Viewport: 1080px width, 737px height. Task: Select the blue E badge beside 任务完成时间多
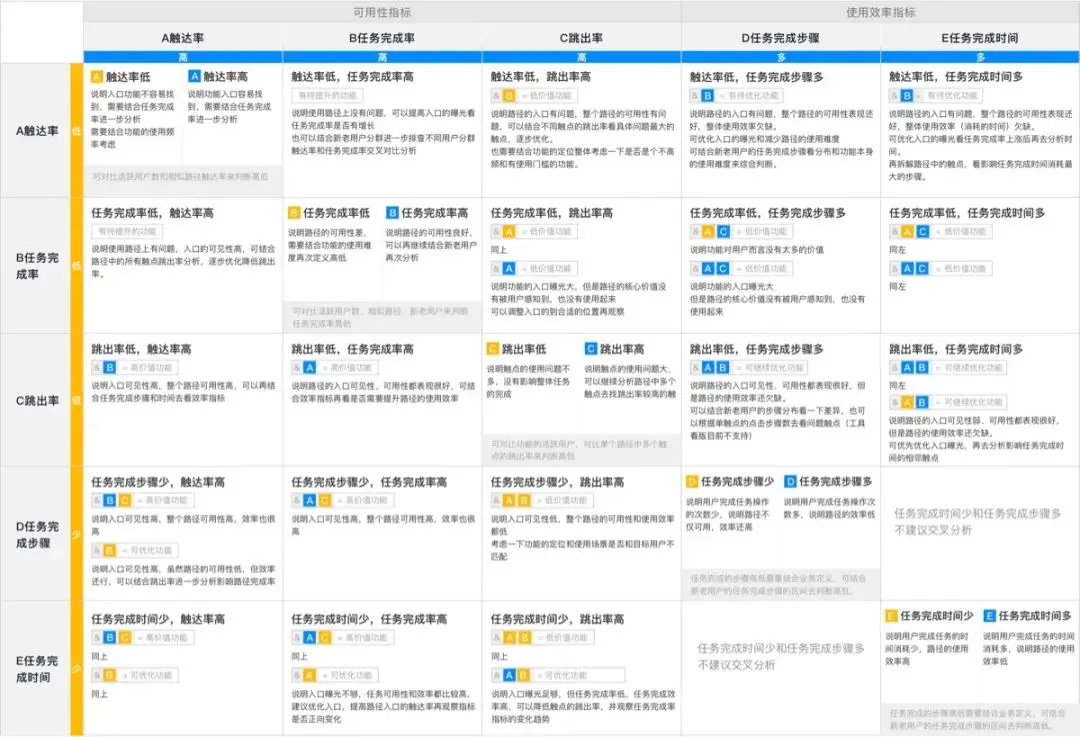click(x=990, y=616)
